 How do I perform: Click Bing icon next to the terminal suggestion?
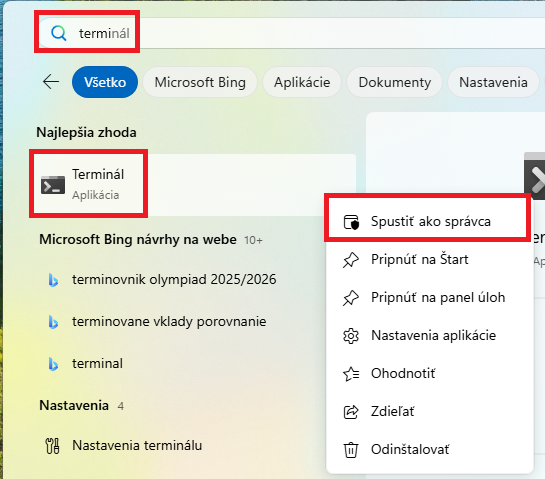tap(53, 364)
